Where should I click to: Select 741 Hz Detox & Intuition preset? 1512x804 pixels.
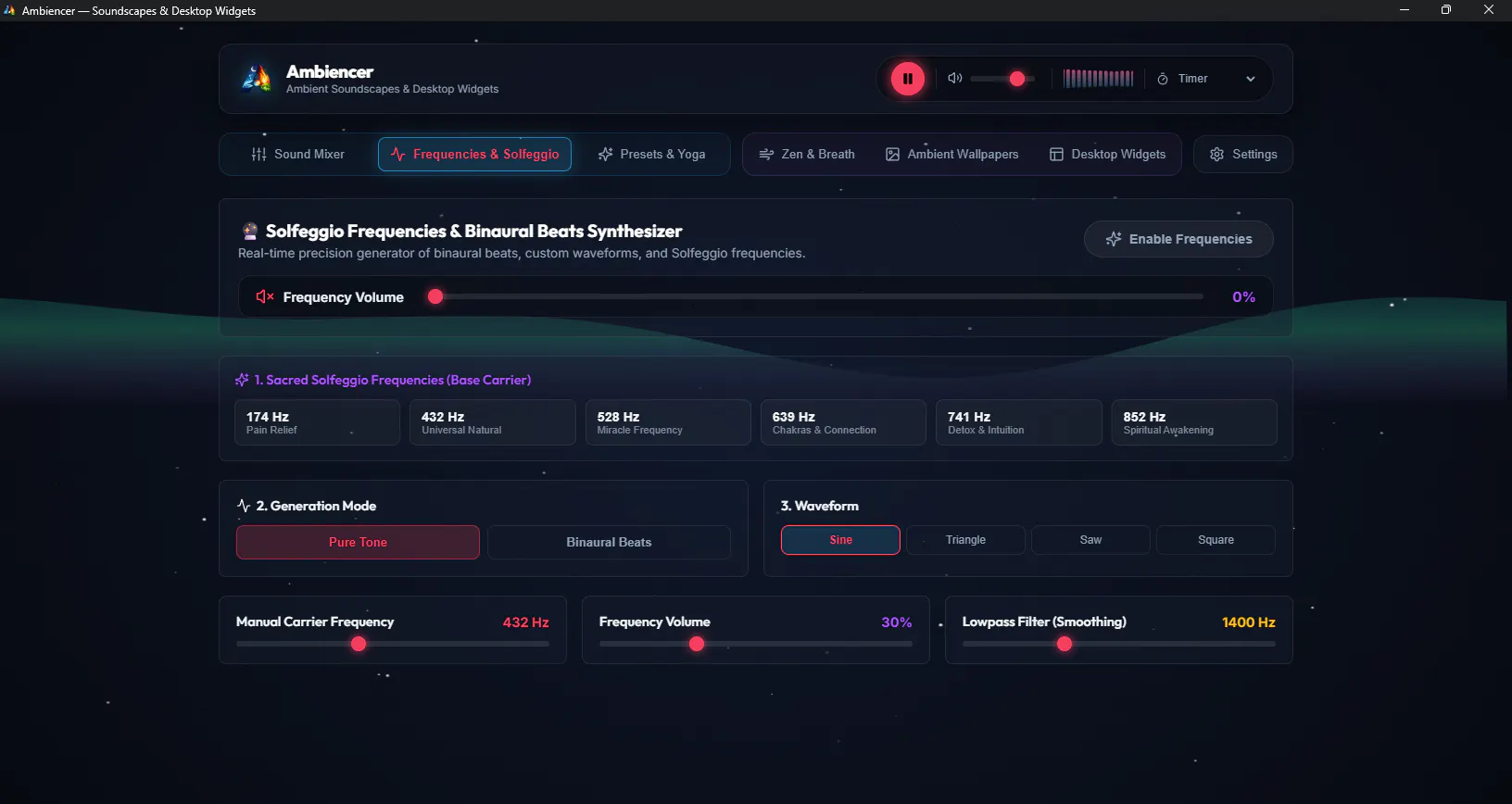(1019, 422)
